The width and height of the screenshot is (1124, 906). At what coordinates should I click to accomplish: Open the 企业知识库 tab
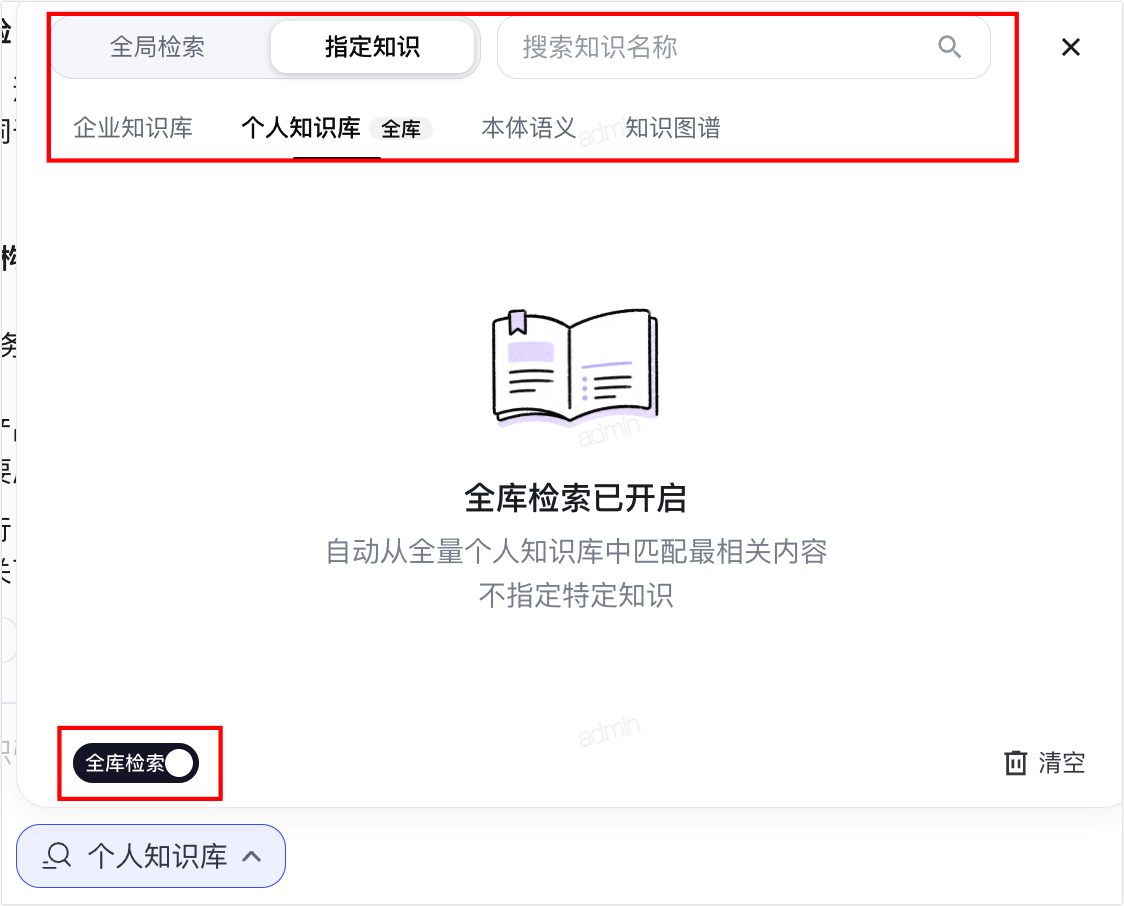[133, 128]
